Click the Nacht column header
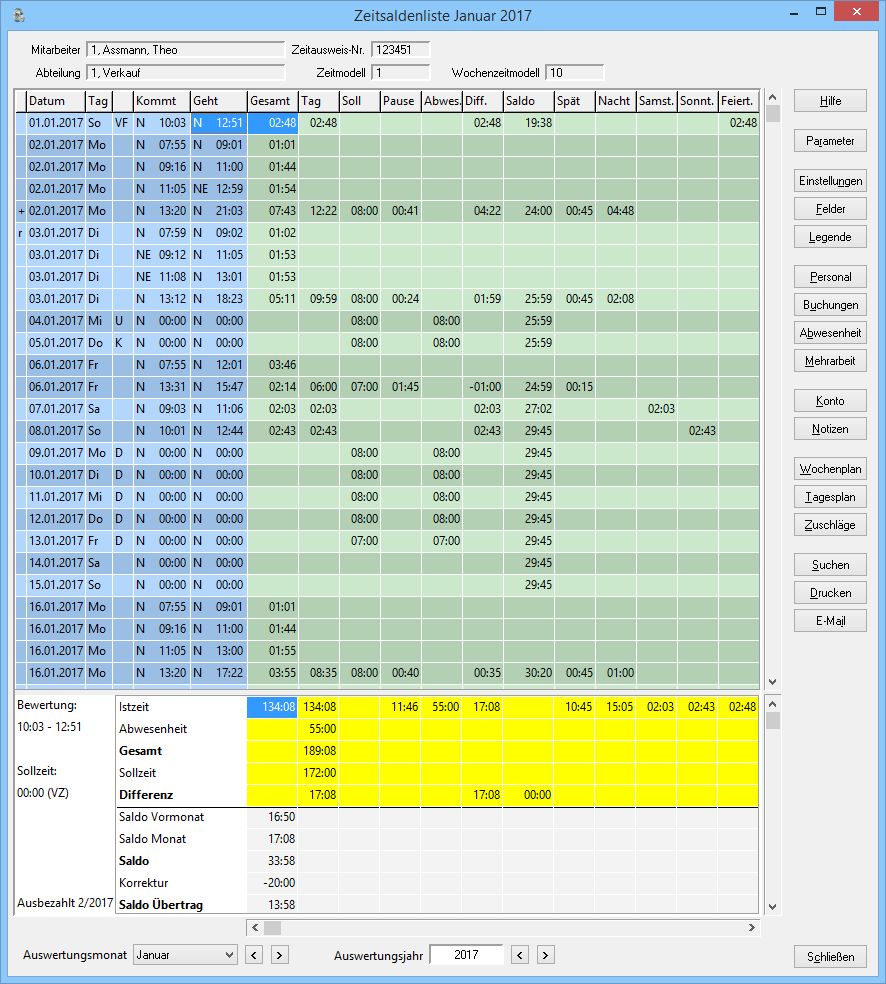This screenshot has height=984, width=886. (616, 100)
